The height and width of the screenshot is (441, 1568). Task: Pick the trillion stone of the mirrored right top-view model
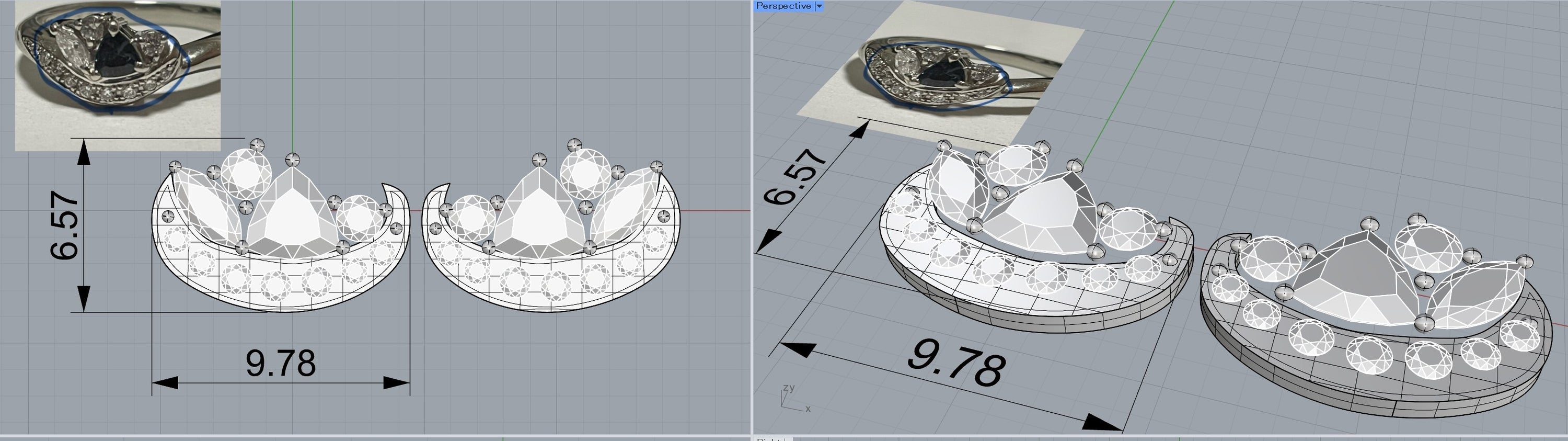(x=538, y=213)
